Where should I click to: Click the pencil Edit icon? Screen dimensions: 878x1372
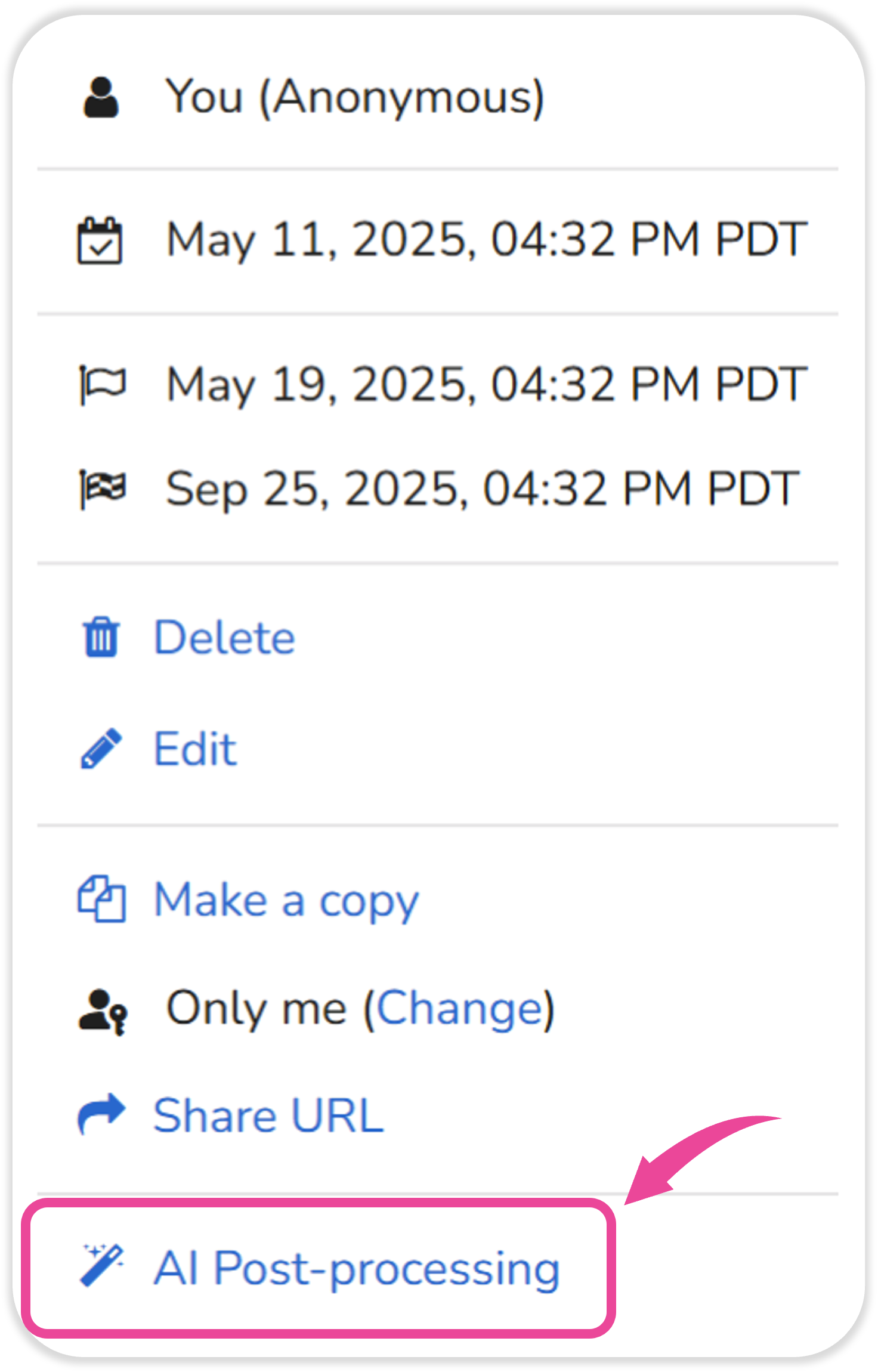coord(101,749)
